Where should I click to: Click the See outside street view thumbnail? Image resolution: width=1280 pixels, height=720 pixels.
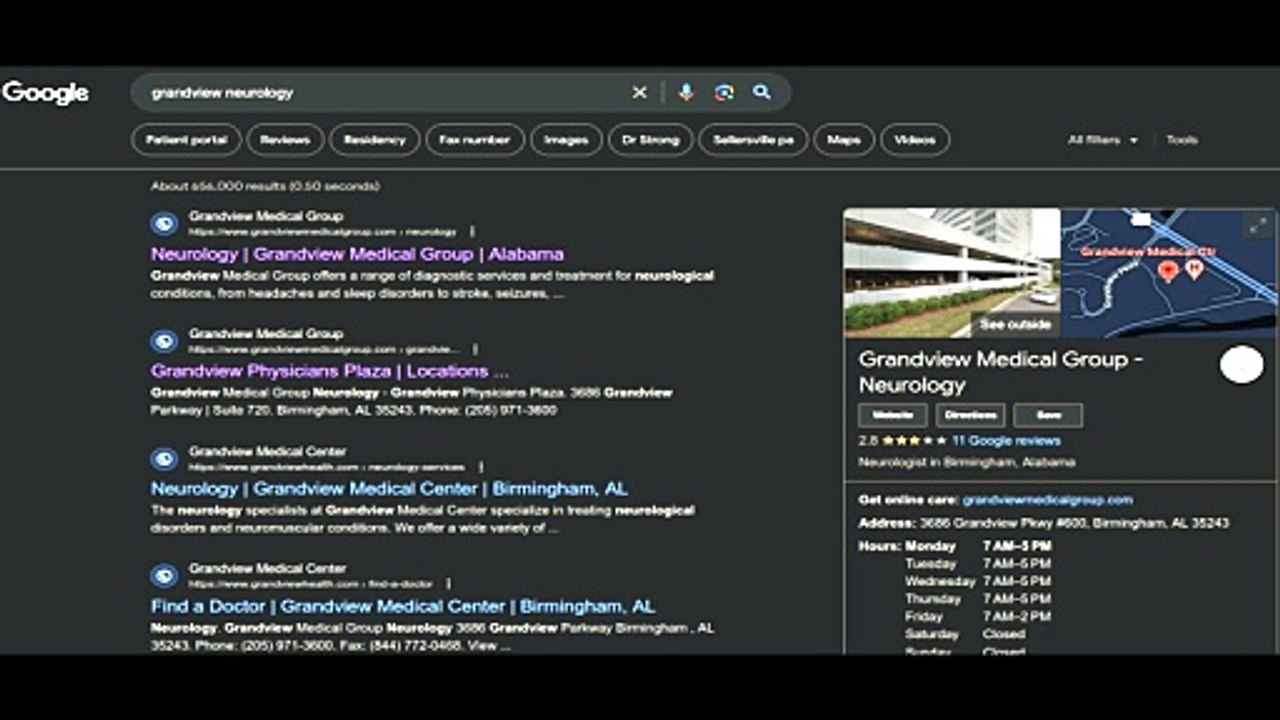[952, 272]
